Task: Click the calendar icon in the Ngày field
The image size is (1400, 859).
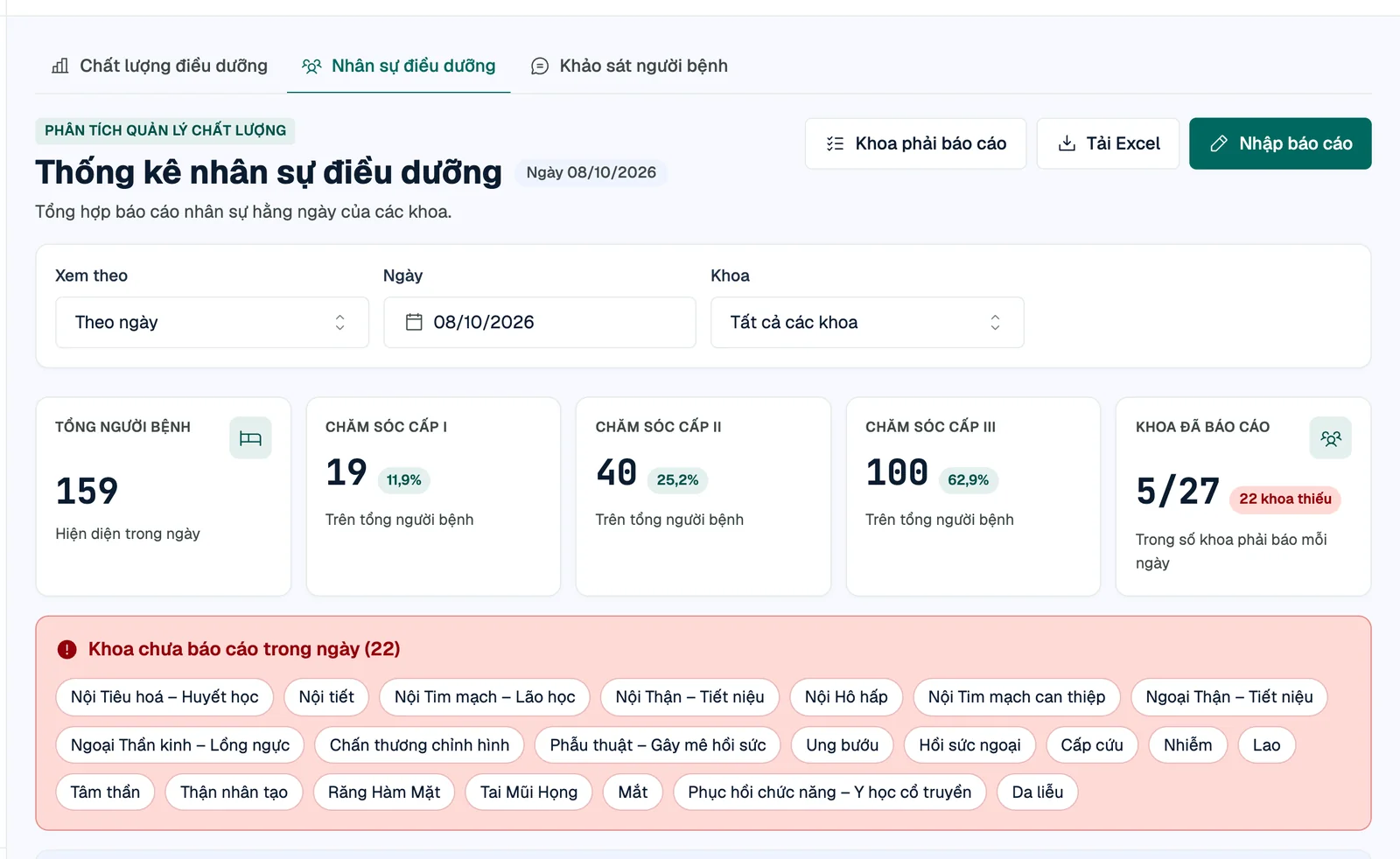Action: 414,322
